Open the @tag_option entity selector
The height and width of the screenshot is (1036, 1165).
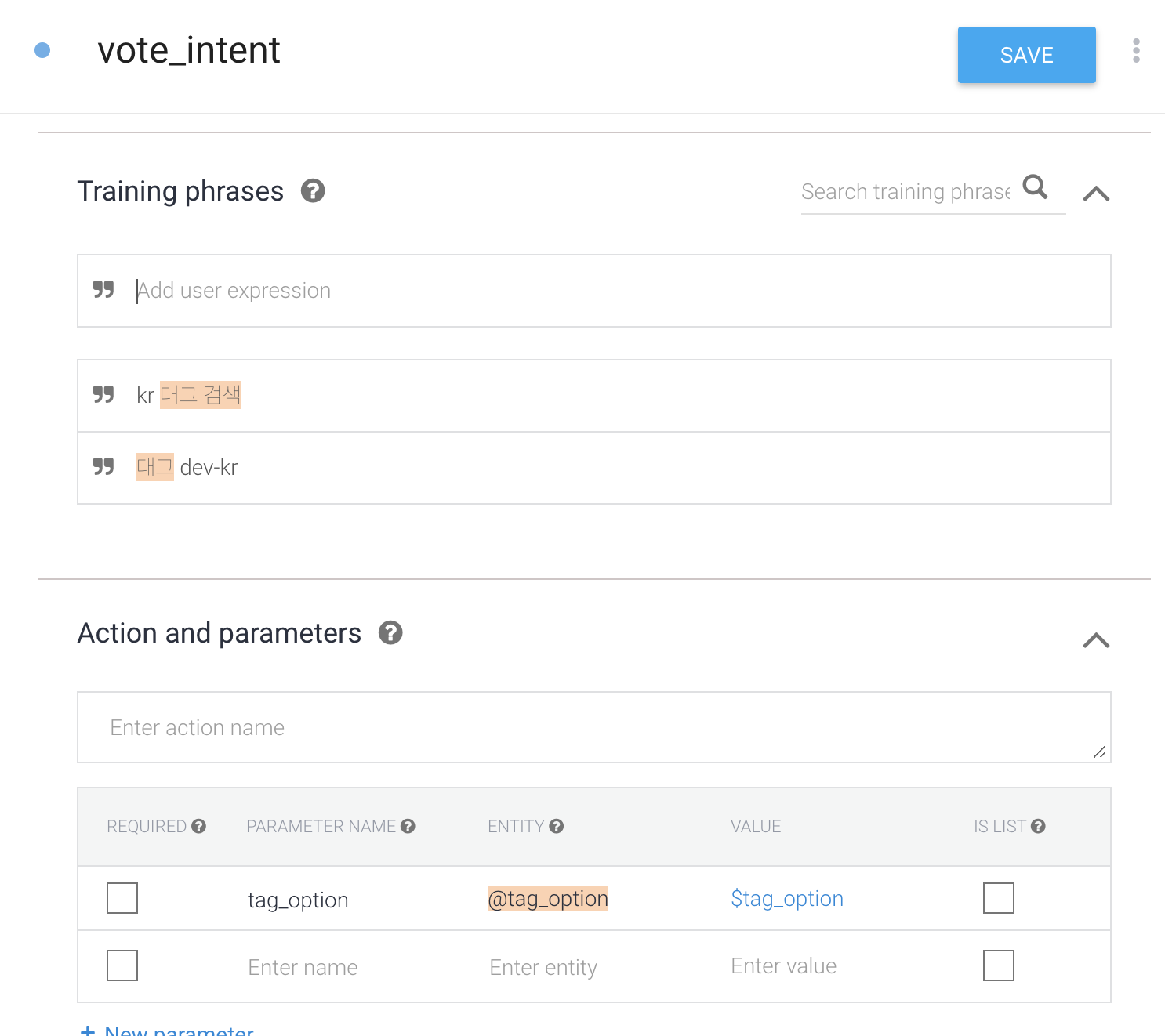point(548,899)
